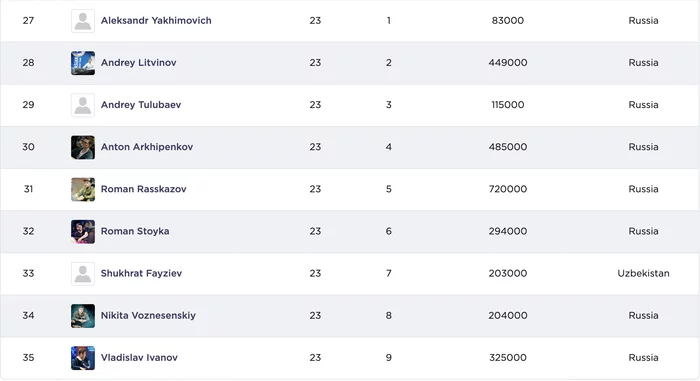Open Anton Arkhipenkov's player page link
Image resolution: width=700 pixels, height=381 pixels.
146,147
